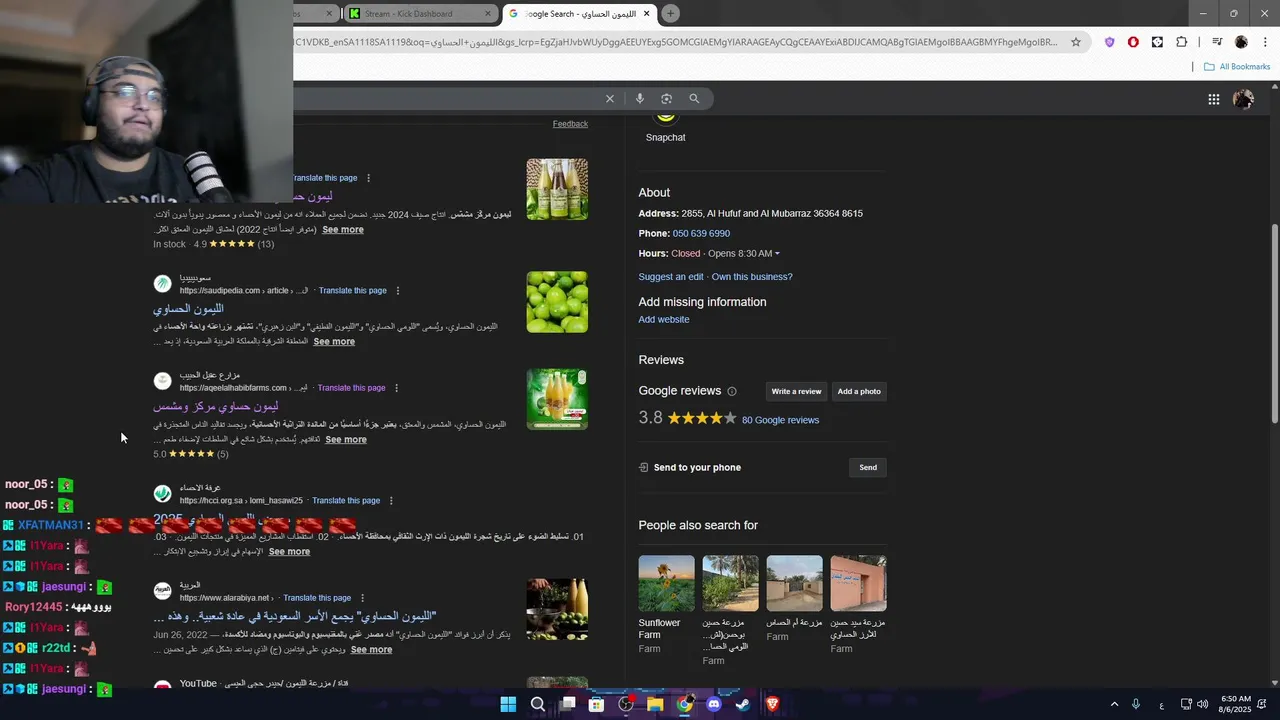The image size is (1280, 720).
Task: Open Brave browser from taskbar
Action: (772, 704)
